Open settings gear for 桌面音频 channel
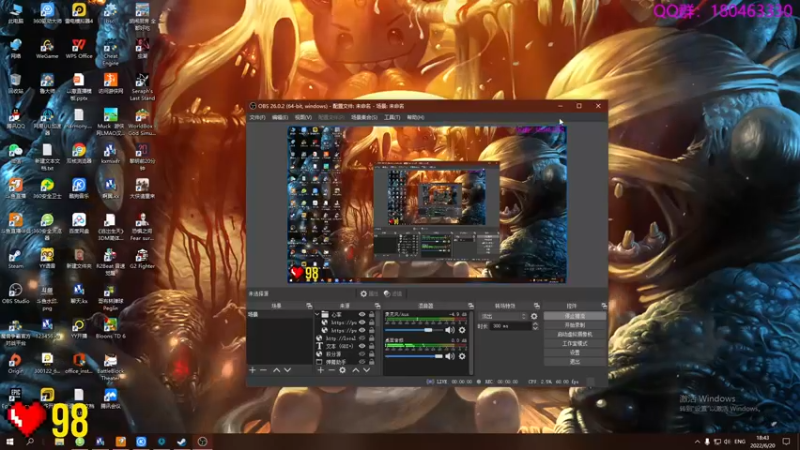Image resolution: width=800 pixels, height=450 pixels. tap(462, 356)
